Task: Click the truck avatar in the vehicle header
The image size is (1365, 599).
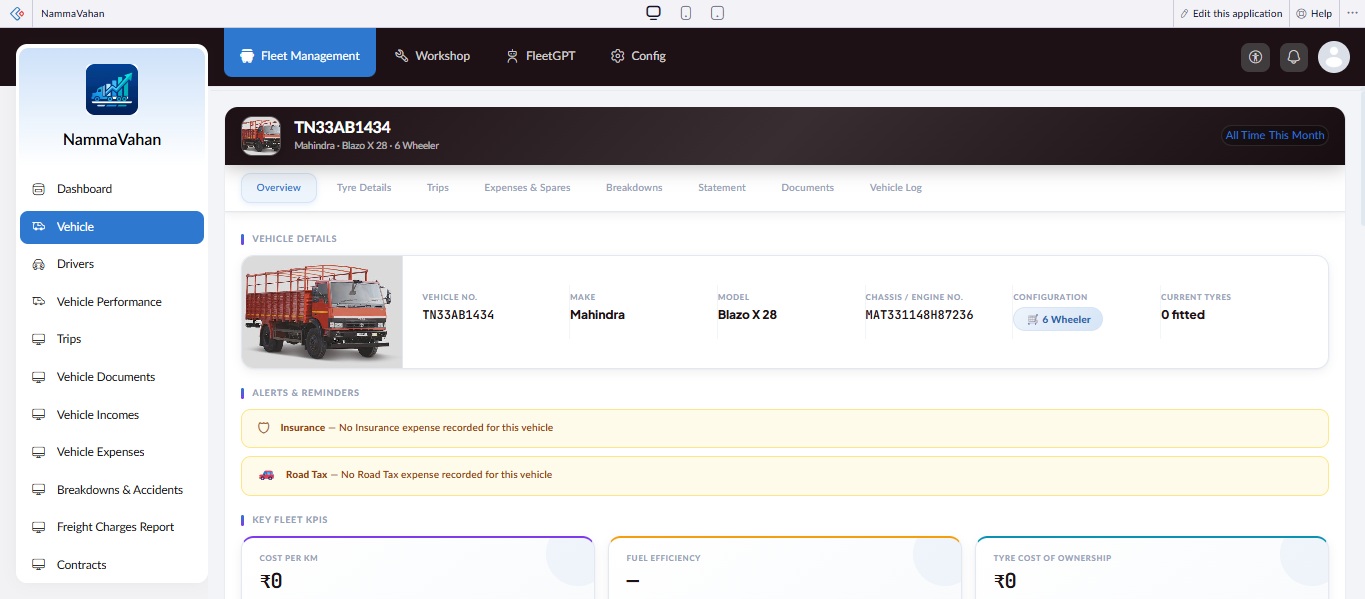Action: pos(261,136)
